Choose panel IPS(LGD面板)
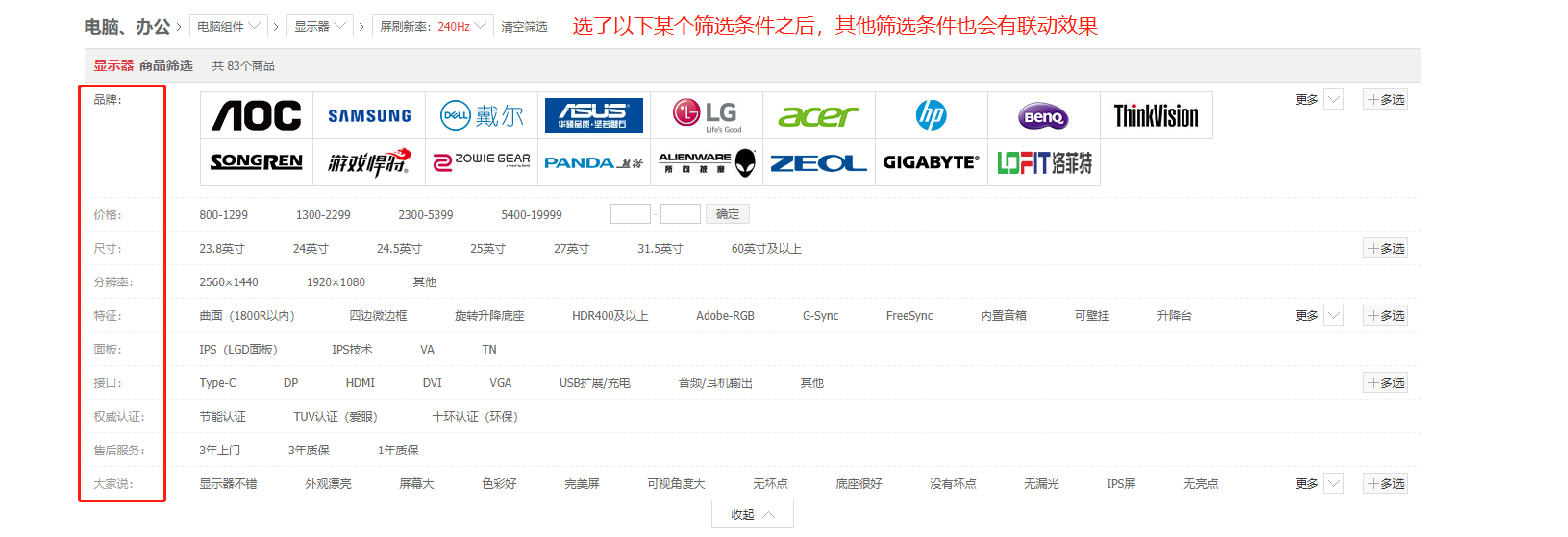This screenshot has width=1568, height=537. (238, 349)
